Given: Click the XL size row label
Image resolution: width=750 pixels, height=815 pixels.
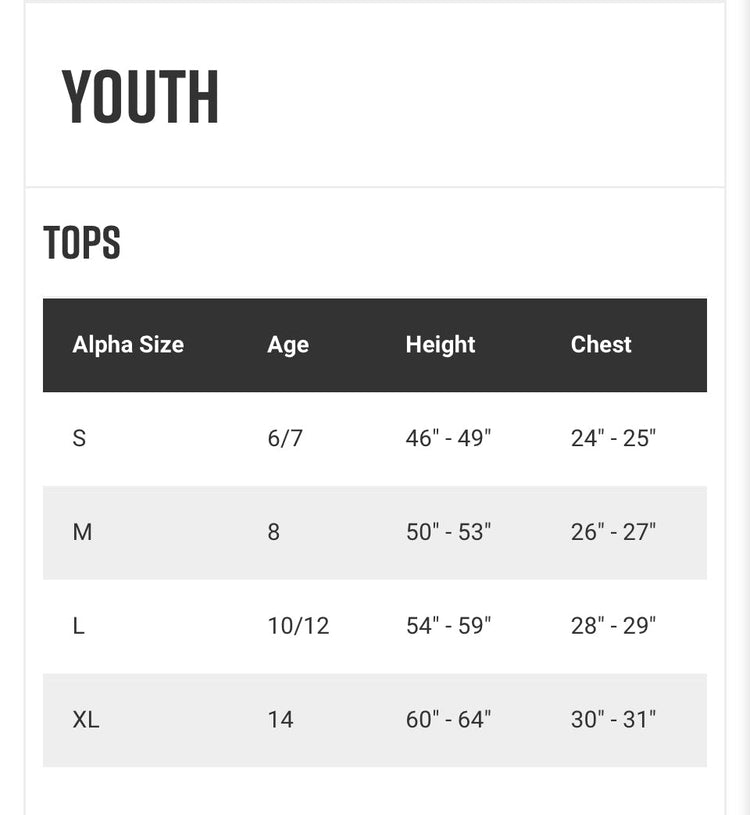Looking at the screenshot, I should coord(86,720).
